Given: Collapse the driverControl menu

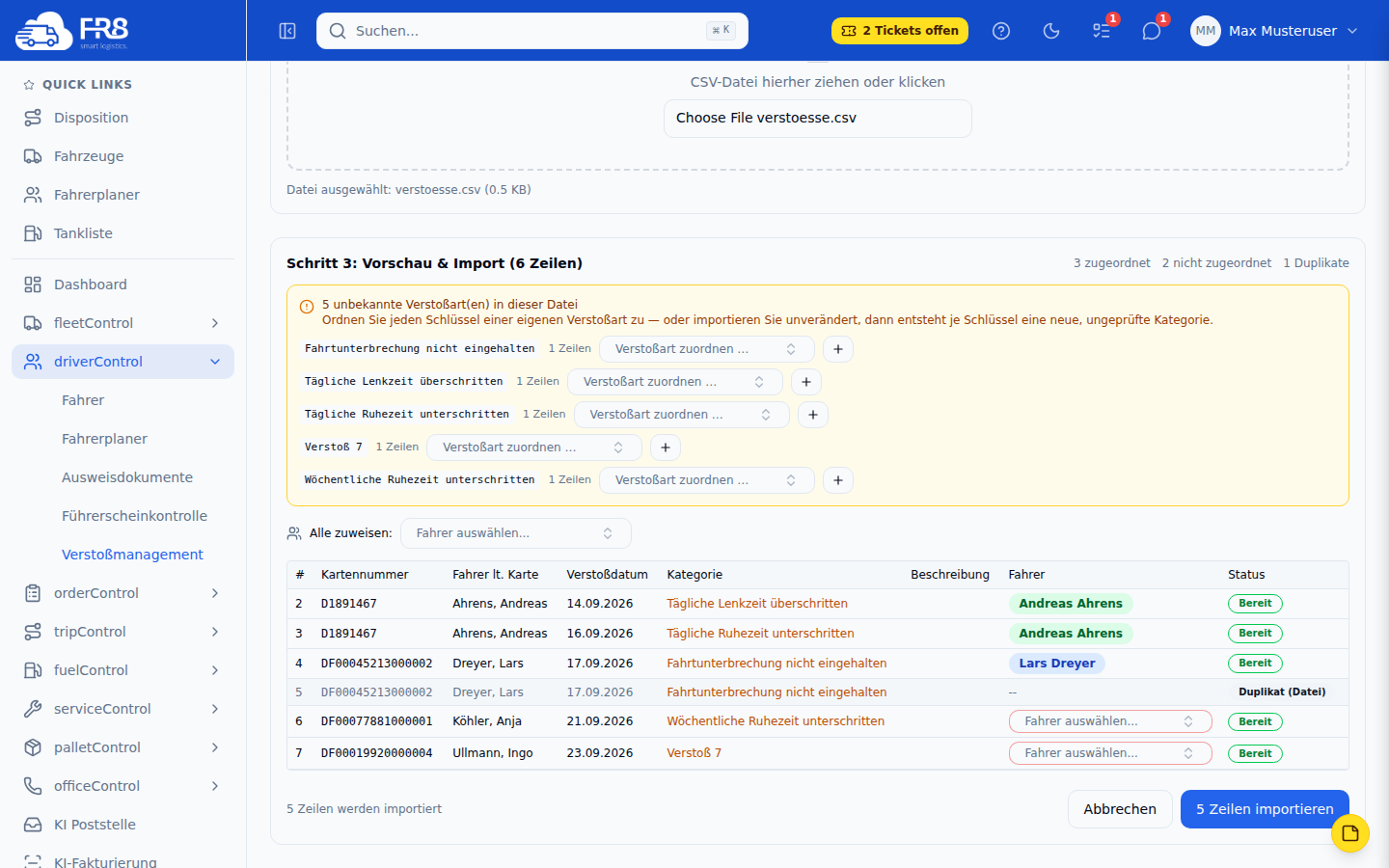Looking at the screenshot, I should pos(123,362).
